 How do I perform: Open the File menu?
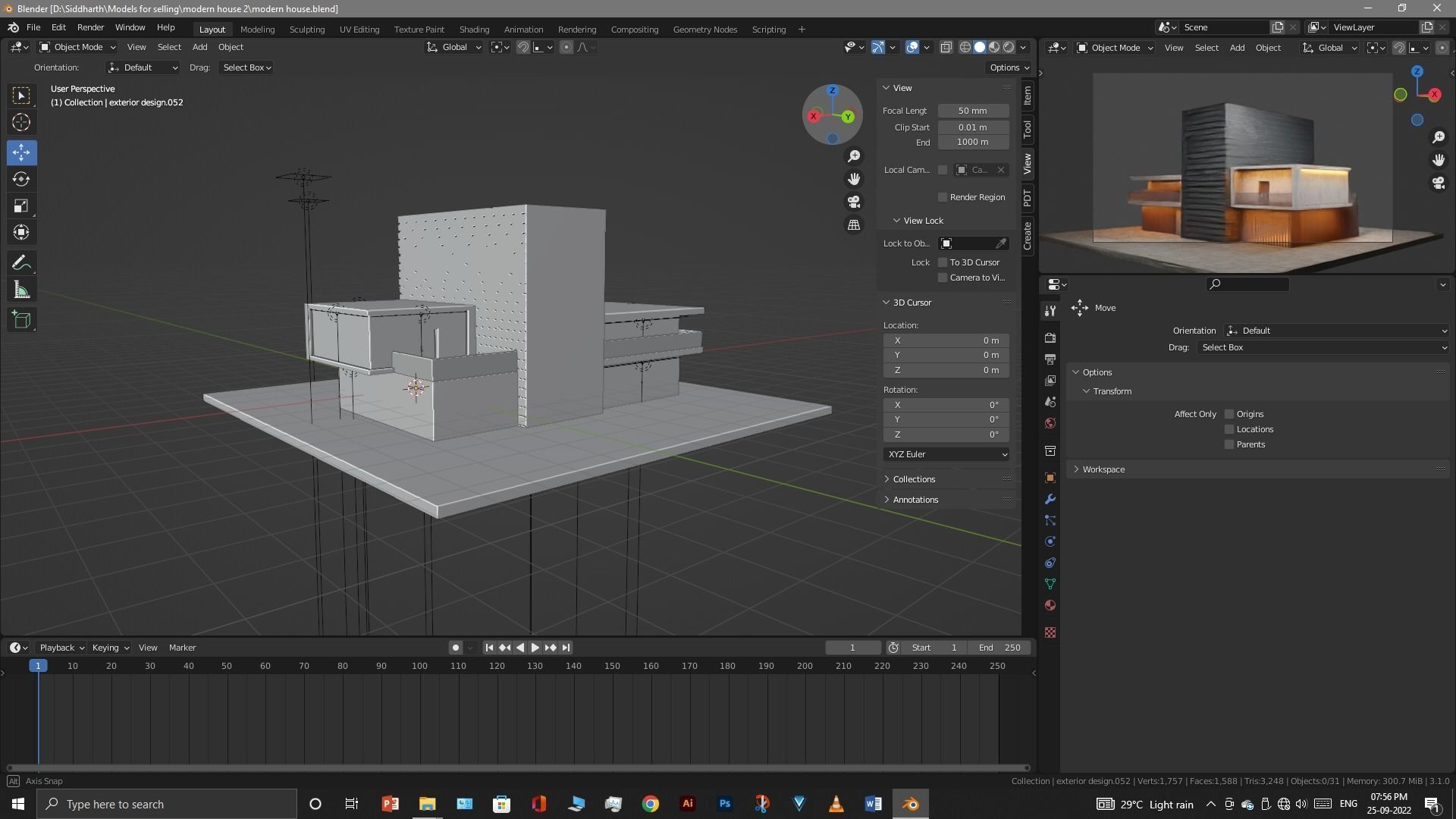coord(33,27)
